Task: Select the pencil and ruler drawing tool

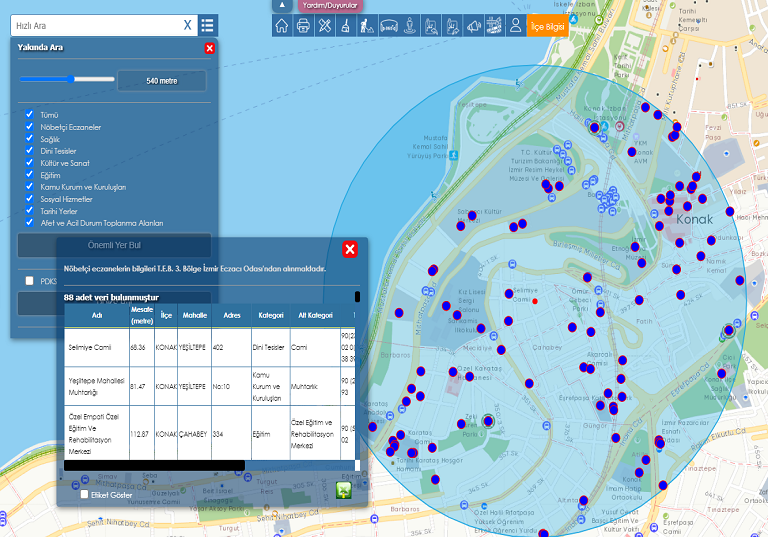Action: (324, 26)
